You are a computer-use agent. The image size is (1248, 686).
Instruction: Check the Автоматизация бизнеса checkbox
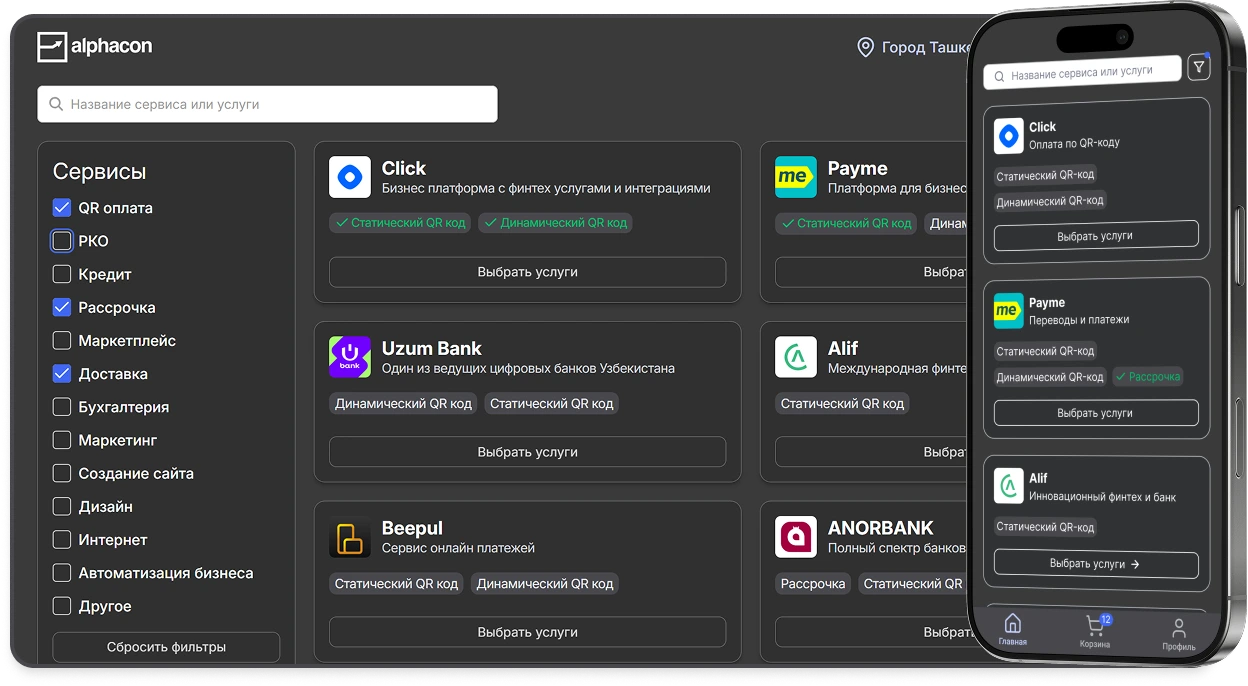click(x=62, y=573)
